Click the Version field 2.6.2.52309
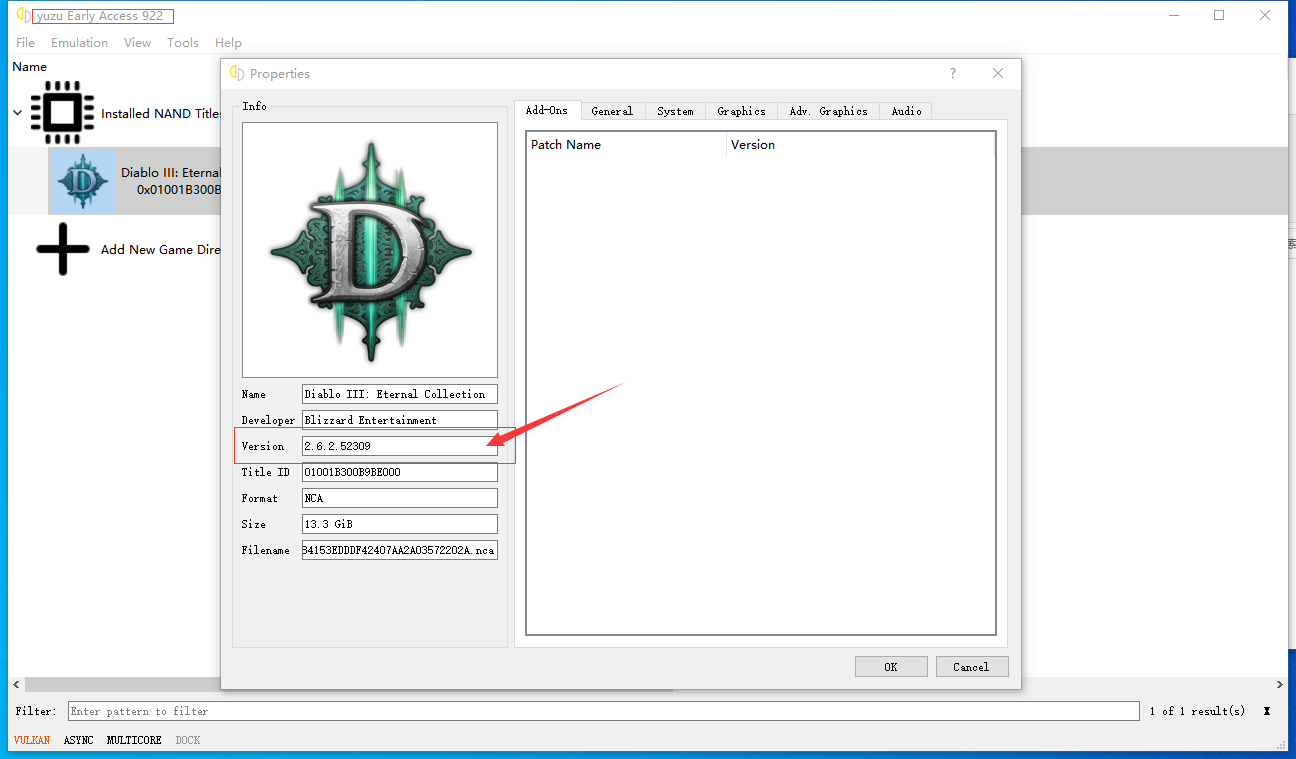This screenshot has width=1296, height=759. pyautogui.click(x=399, y=446)
